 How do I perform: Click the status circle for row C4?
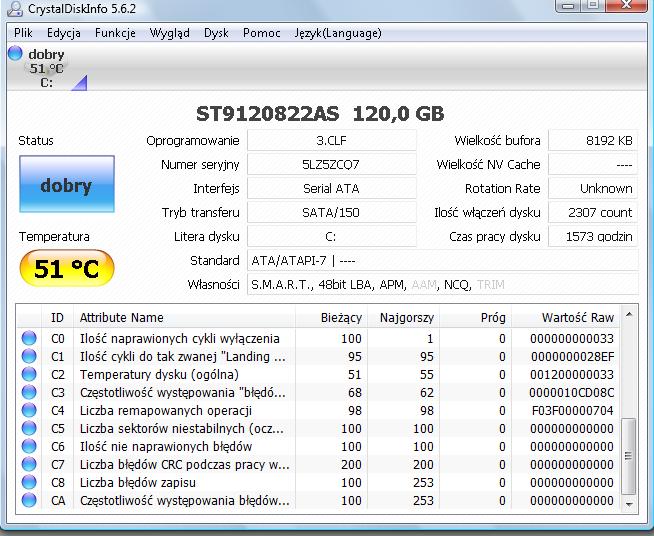point(29,410)
